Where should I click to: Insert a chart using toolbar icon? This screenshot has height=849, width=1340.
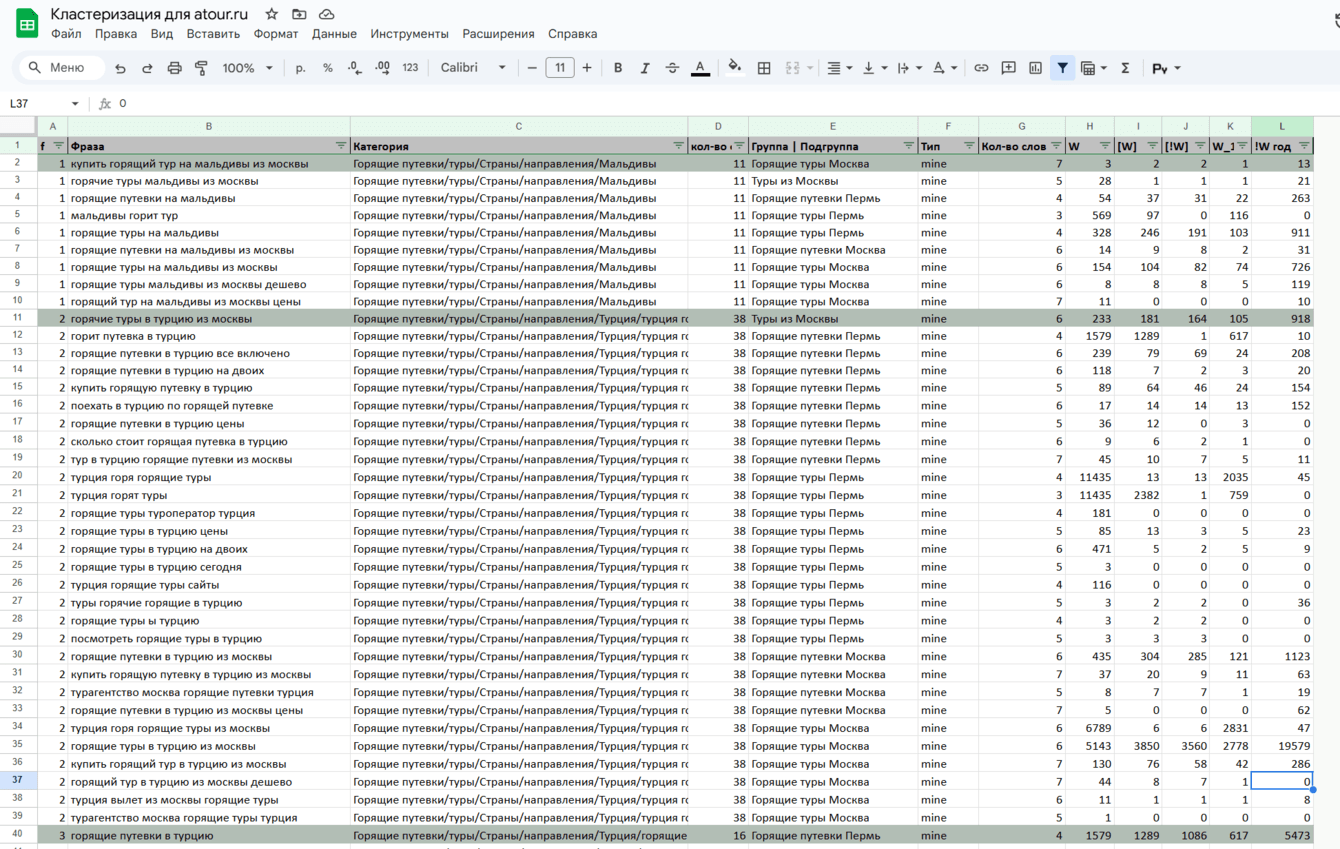(x=1035, y=68)
